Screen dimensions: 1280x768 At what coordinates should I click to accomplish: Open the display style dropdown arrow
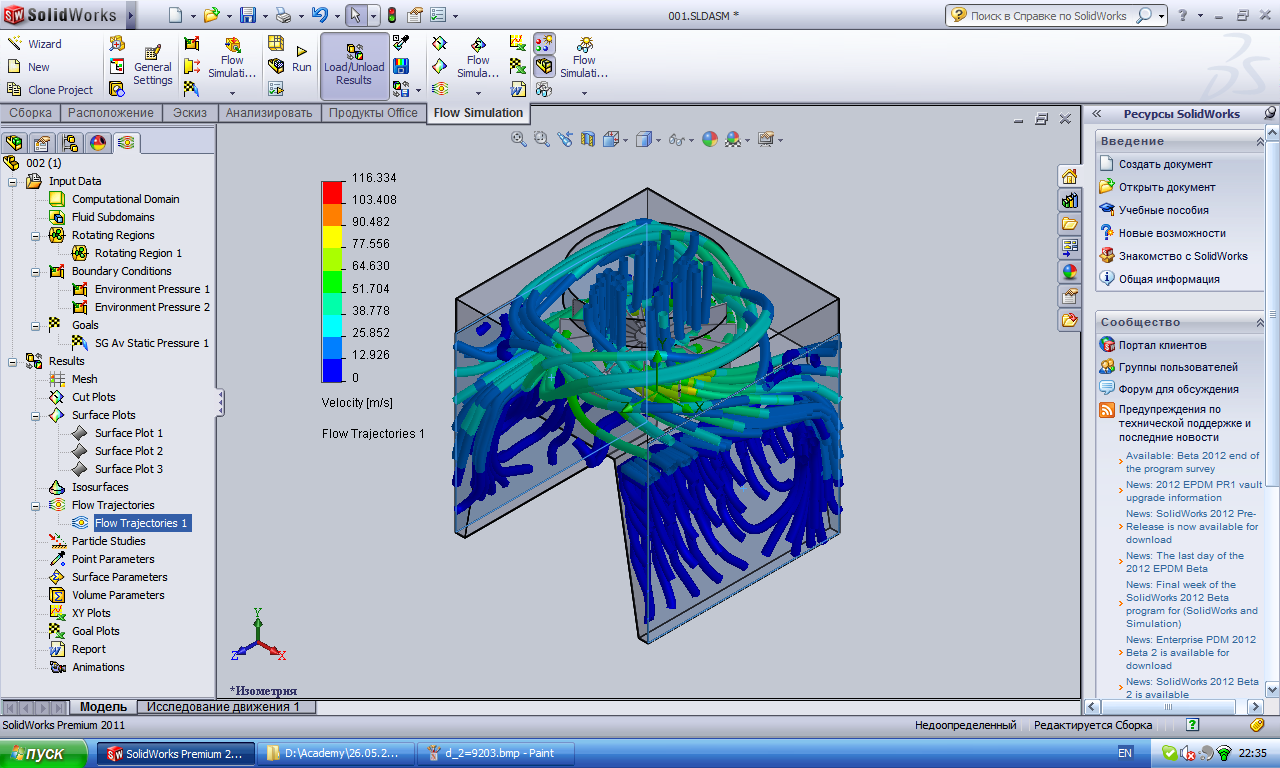pyautogui.click(x=659, y=140)
